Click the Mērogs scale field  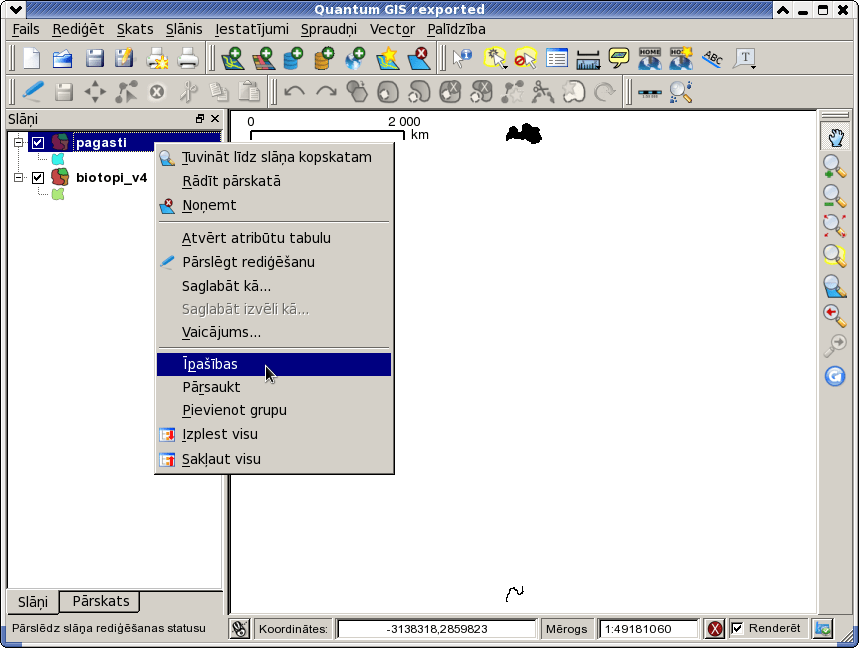coord(648,629)
